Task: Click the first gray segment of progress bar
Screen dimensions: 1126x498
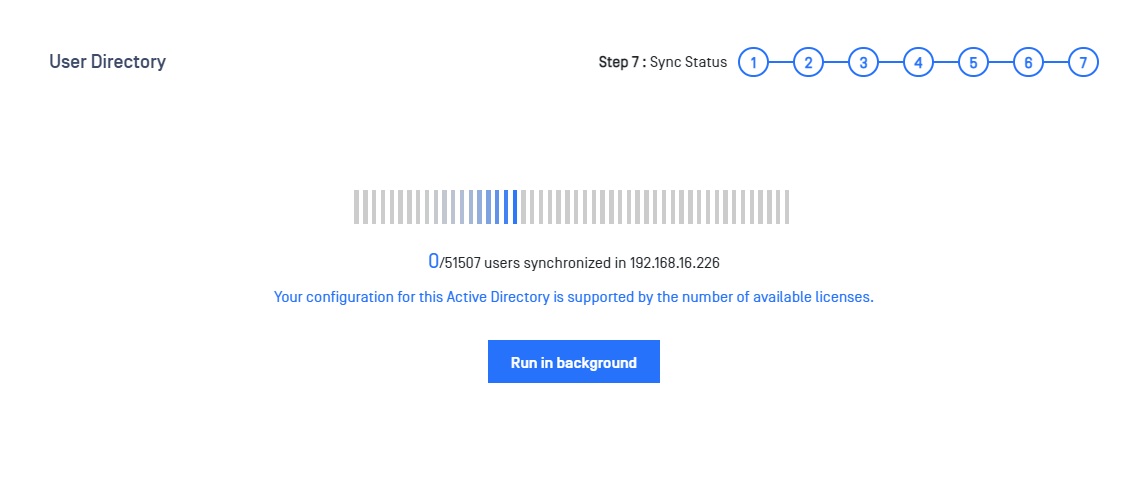Action: coord(356,207)
